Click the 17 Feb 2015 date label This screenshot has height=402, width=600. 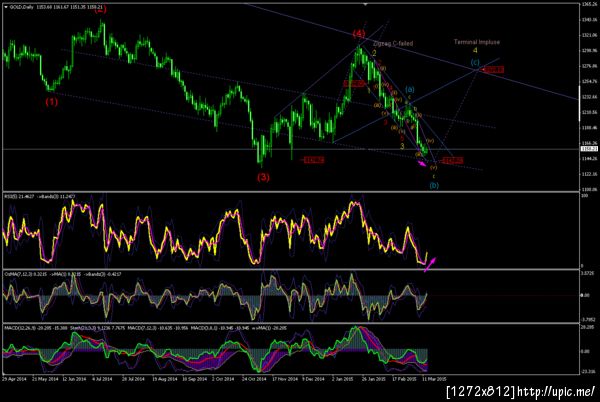pos(404,379)
